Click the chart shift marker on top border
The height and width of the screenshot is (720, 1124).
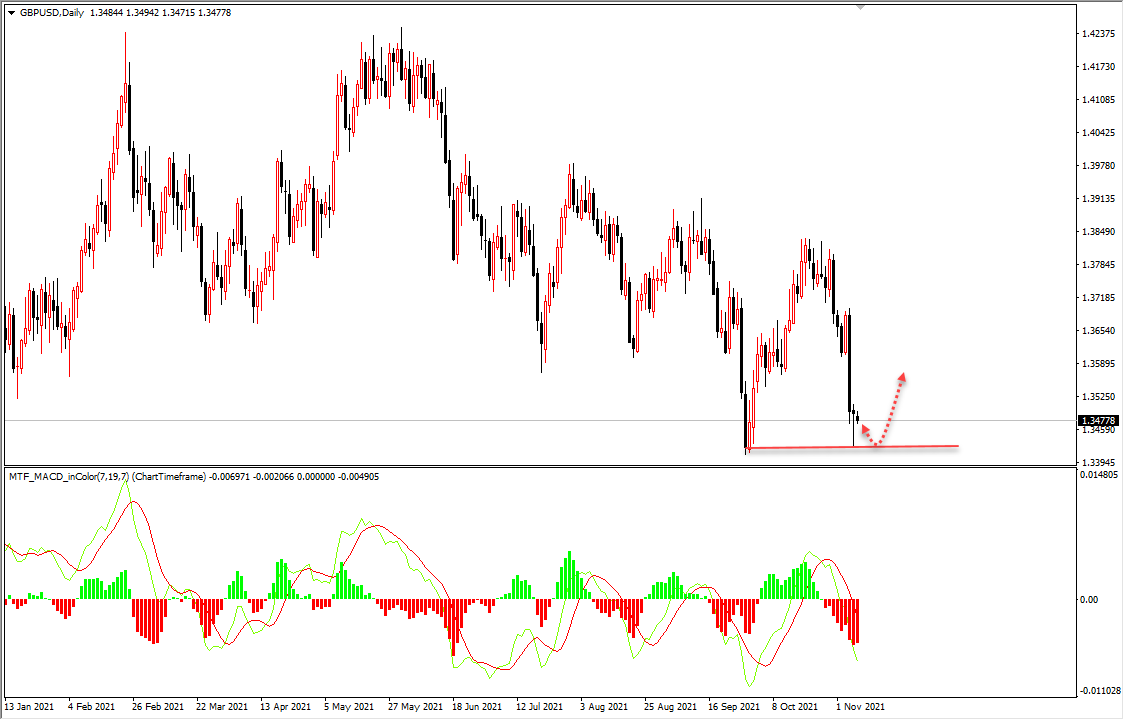tap(861, 7)
